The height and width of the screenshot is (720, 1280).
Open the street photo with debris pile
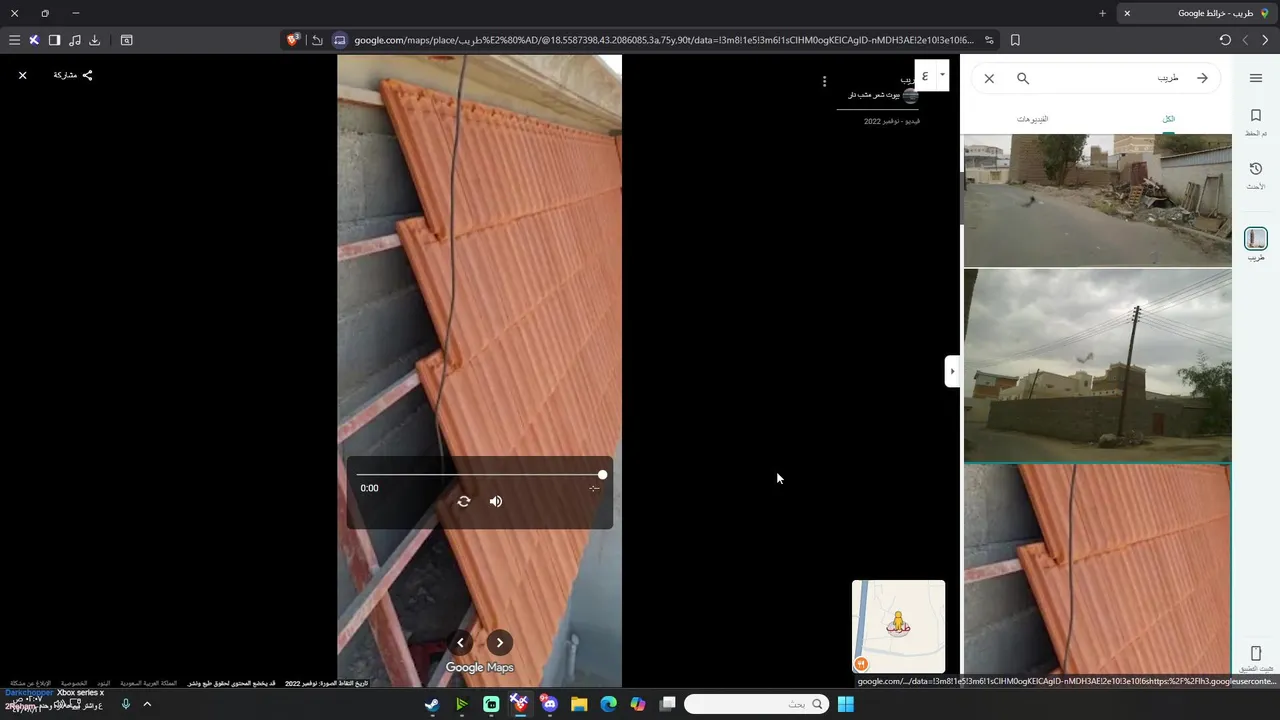pyautogui.click(x=1097, y=200)
